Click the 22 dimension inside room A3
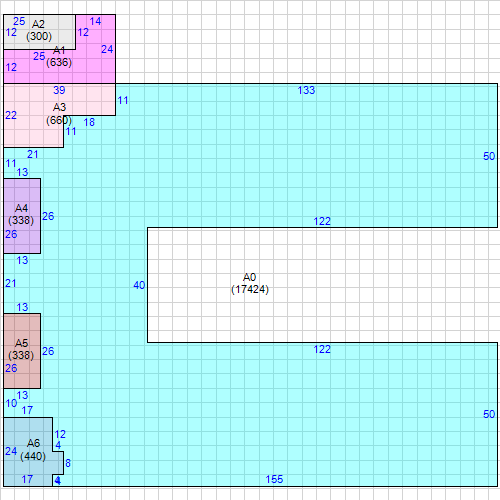The width and height of the screenshot is (500, 500). 11,115
